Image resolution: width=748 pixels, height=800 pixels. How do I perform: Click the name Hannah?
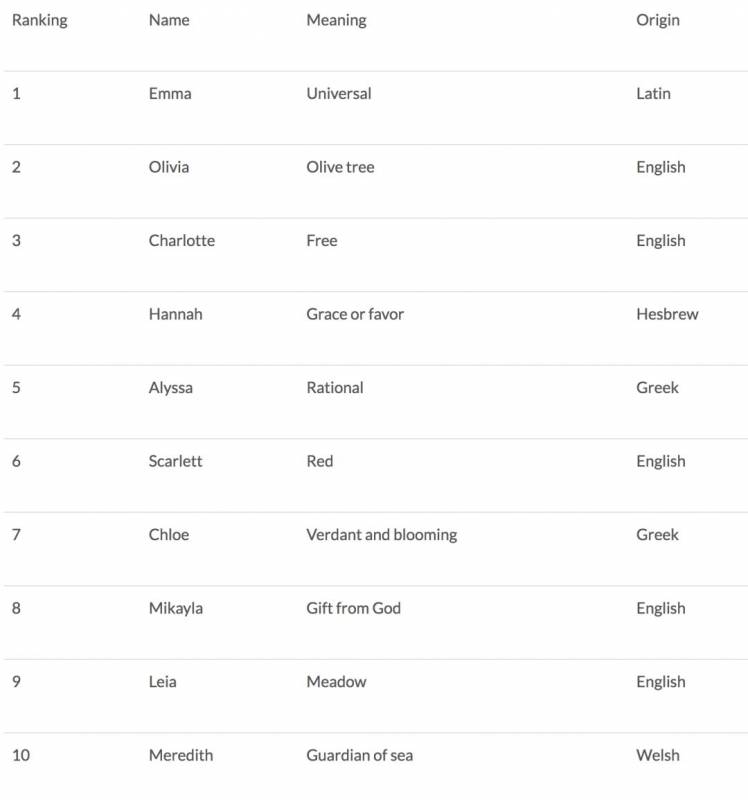[176, 314]
